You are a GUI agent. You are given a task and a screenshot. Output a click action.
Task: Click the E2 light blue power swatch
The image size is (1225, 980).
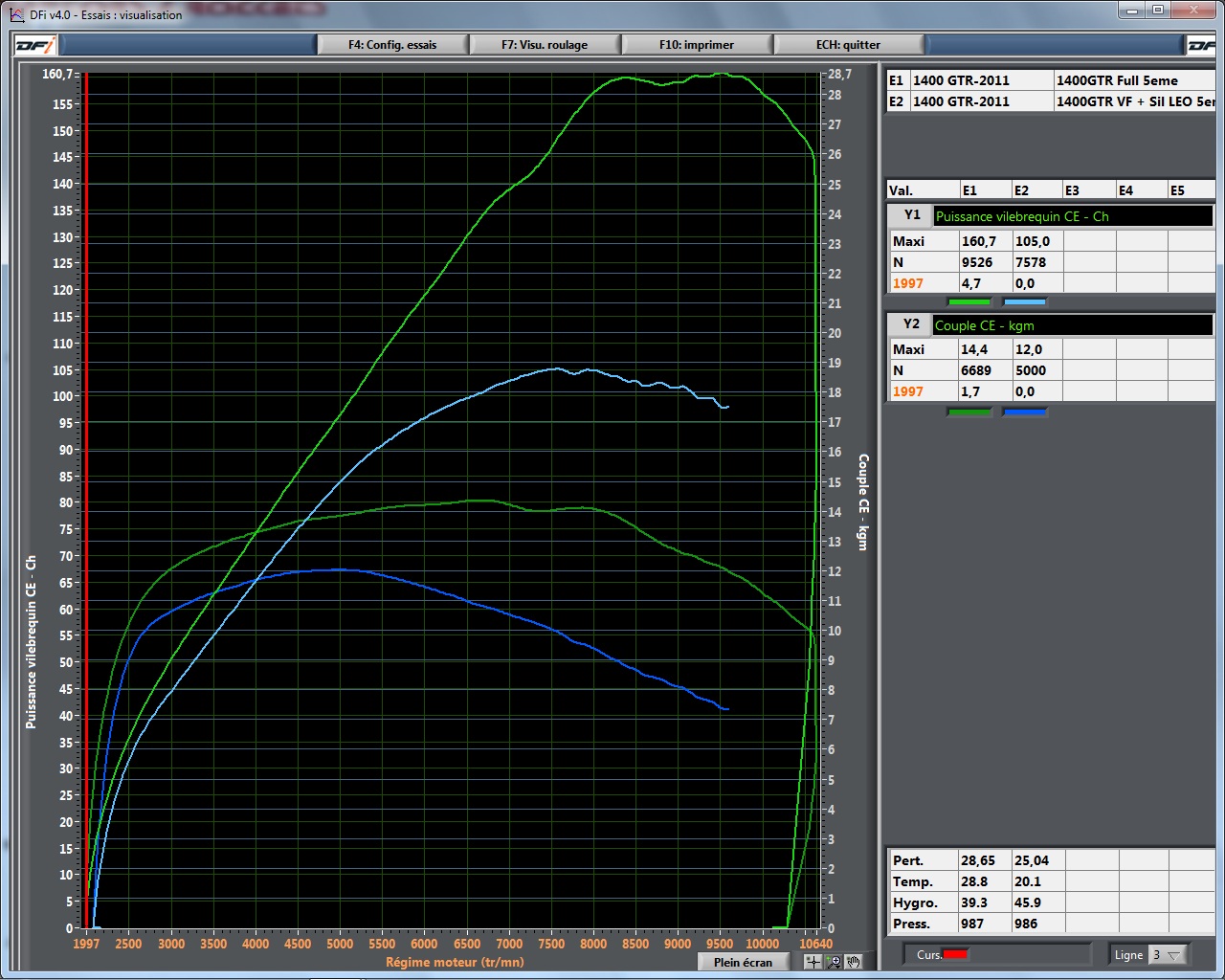(x=1024, y=301)
